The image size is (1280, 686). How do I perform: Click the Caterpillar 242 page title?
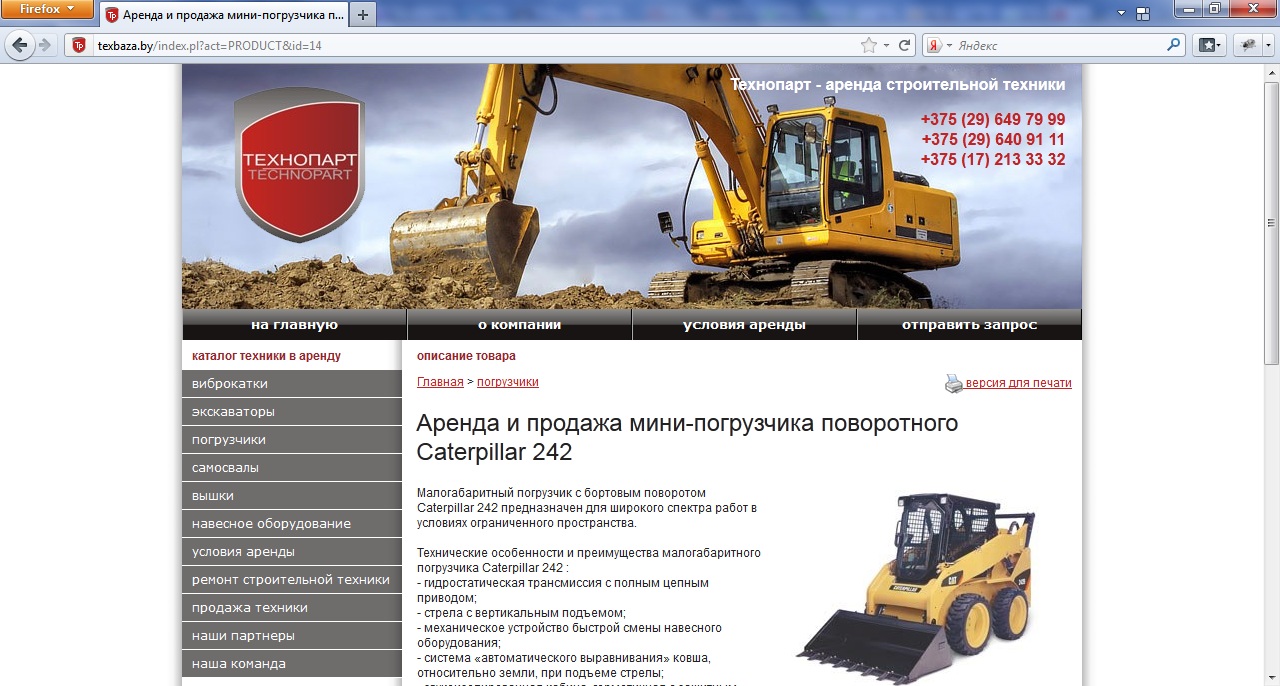pyautogui.click(x=687, y=437)
